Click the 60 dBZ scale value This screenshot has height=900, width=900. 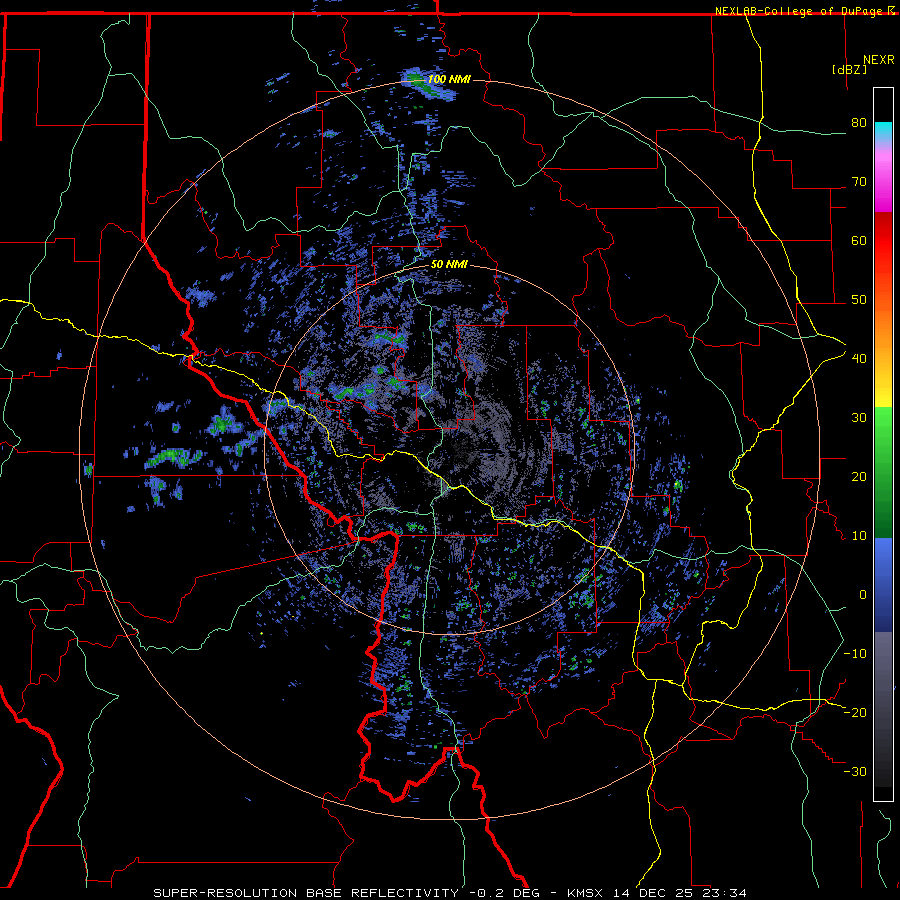(x=859, y=240)
